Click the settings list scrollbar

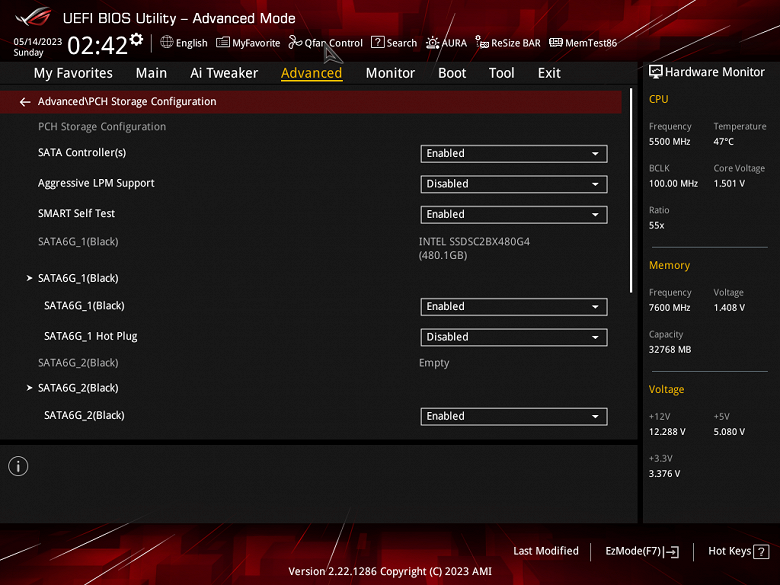631,191
